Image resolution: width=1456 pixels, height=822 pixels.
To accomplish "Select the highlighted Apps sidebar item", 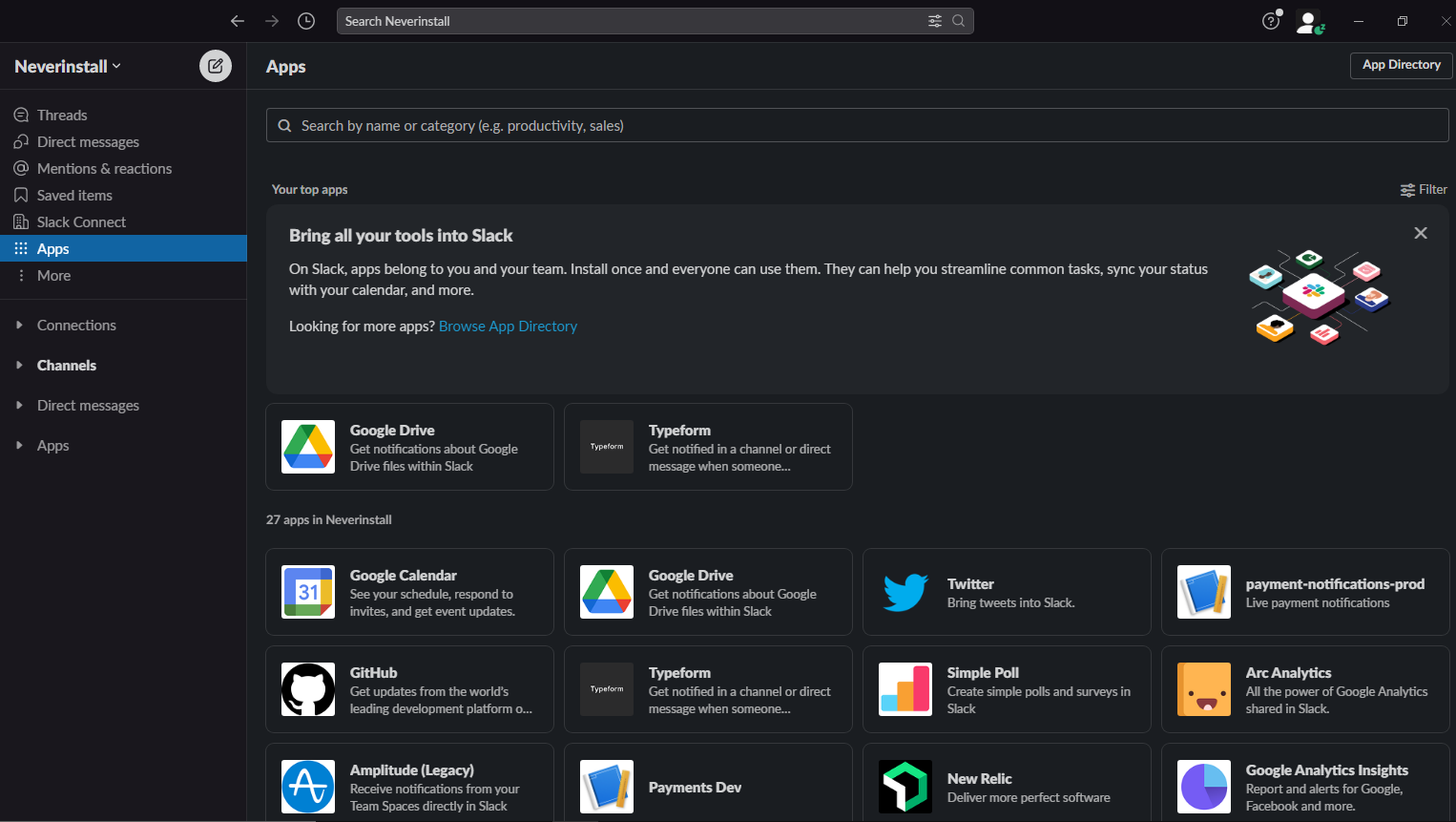I will click(x=123, y=248).
